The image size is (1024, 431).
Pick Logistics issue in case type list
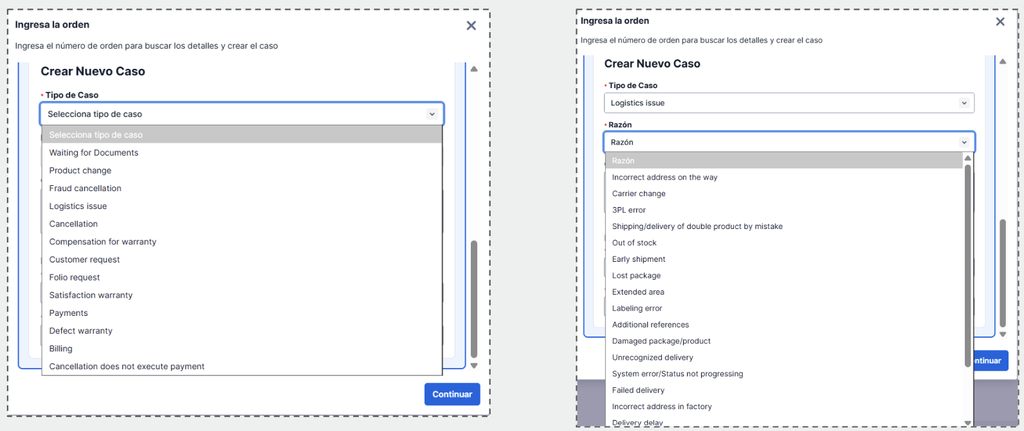click(78, 206)
